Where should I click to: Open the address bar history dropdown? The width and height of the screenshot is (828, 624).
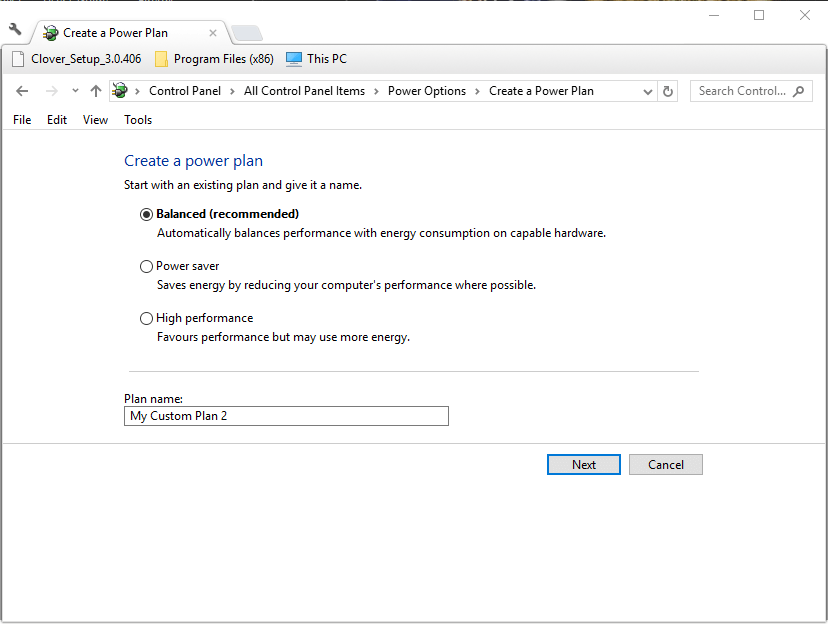click(648, 91)
